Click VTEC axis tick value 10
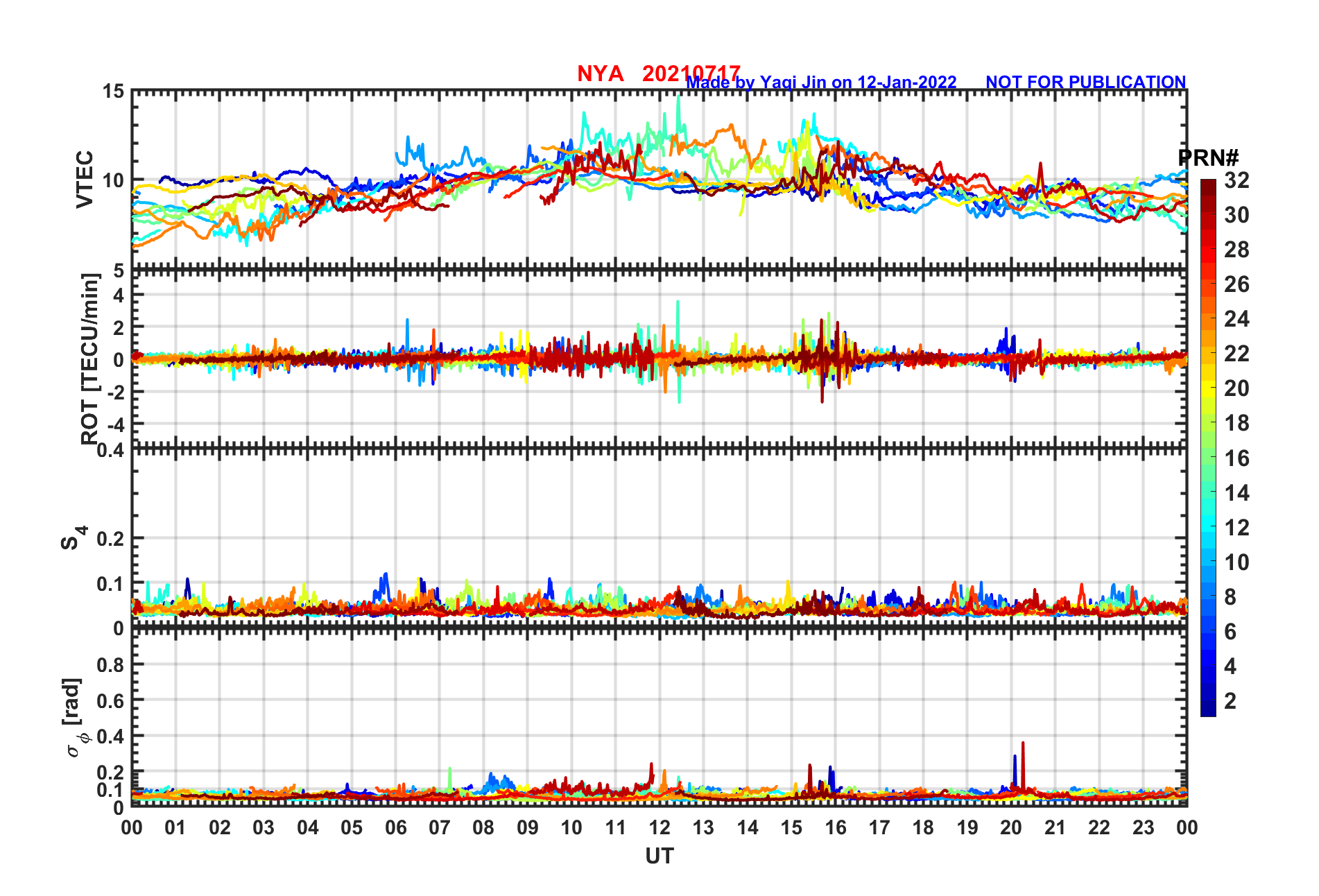1319x896 pixels. 113,180
